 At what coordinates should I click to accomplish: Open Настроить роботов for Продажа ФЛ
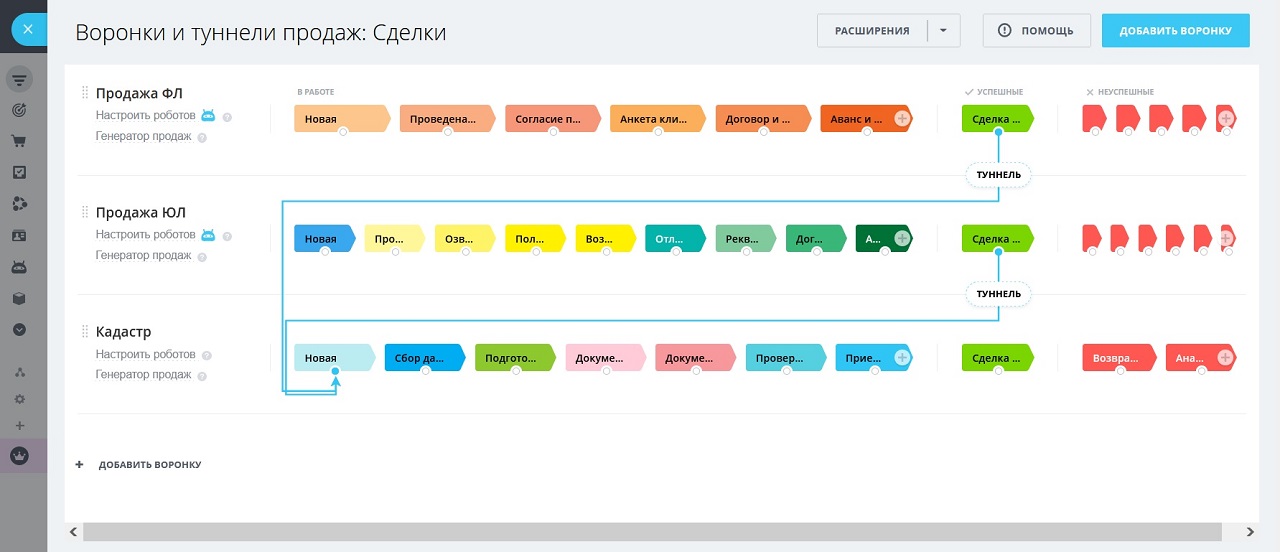click(145, 116)
